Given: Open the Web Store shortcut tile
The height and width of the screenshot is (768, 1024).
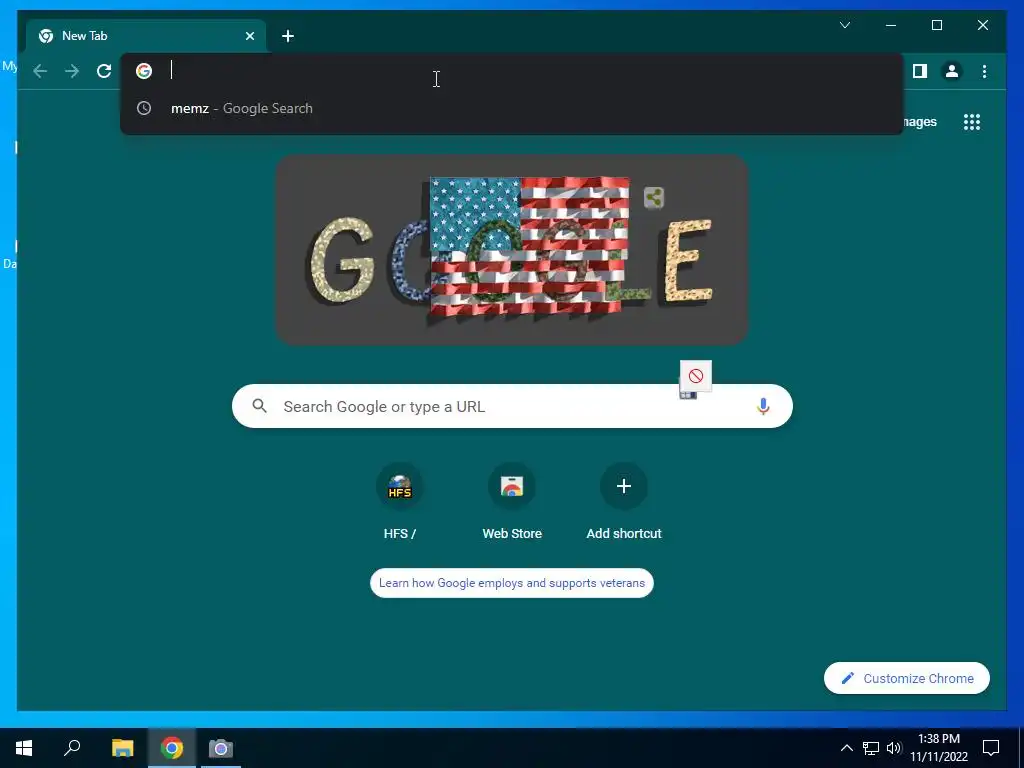Looking at the screenshot, I should [512, 502].
